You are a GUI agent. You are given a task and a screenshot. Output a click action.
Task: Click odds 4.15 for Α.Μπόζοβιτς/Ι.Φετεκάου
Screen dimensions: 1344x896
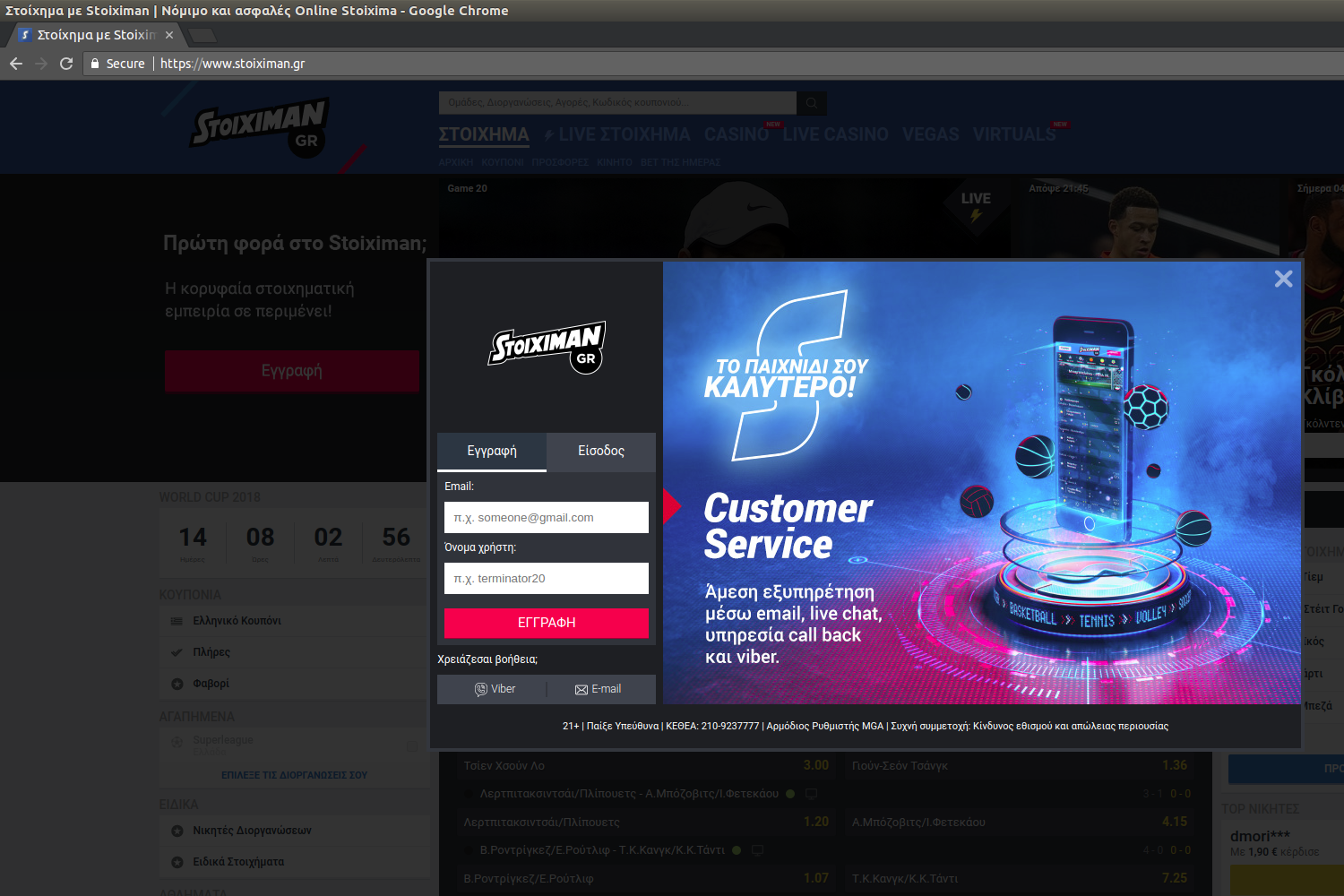1175,822
